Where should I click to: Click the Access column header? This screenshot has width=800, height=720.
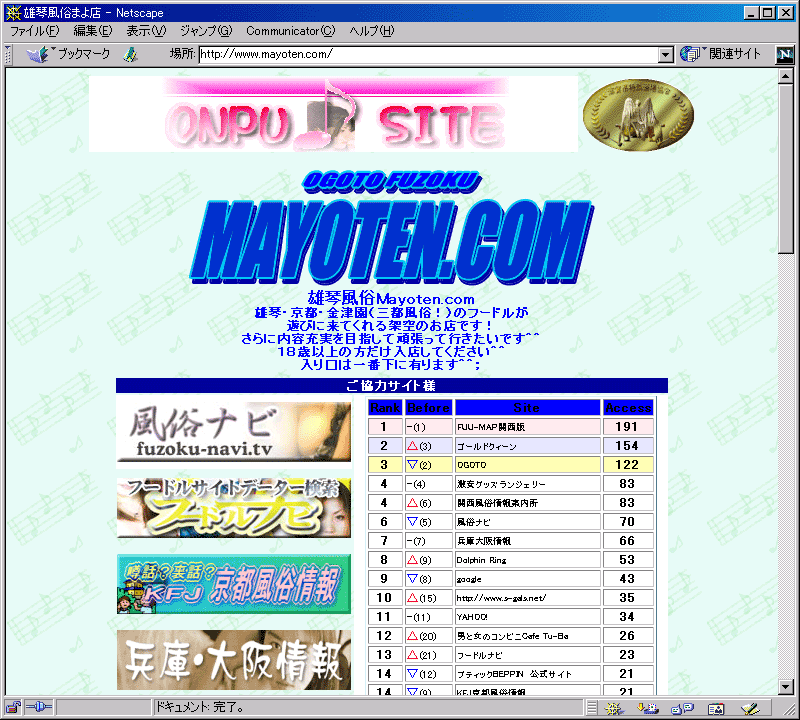pos(628,407)
